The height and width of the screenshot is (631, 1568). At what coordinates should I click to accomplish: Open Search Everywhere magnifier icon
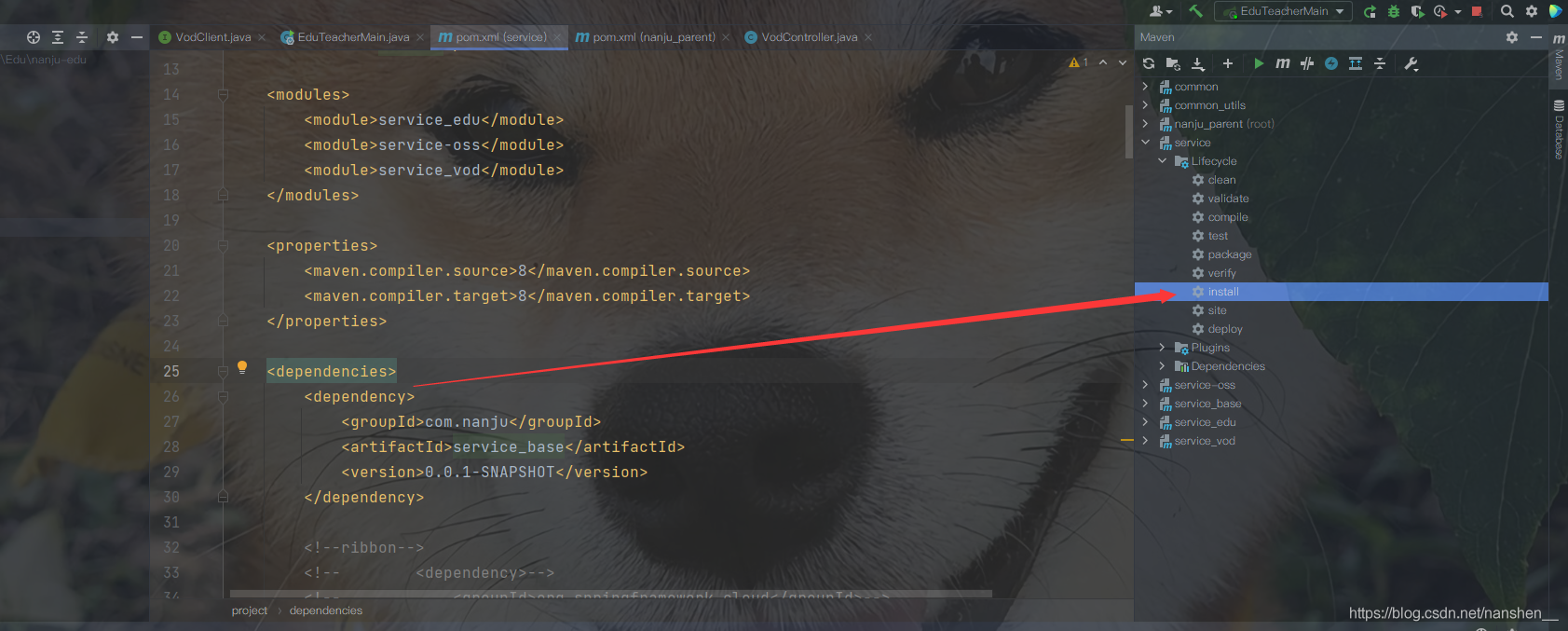click(x=1507, y=11)
